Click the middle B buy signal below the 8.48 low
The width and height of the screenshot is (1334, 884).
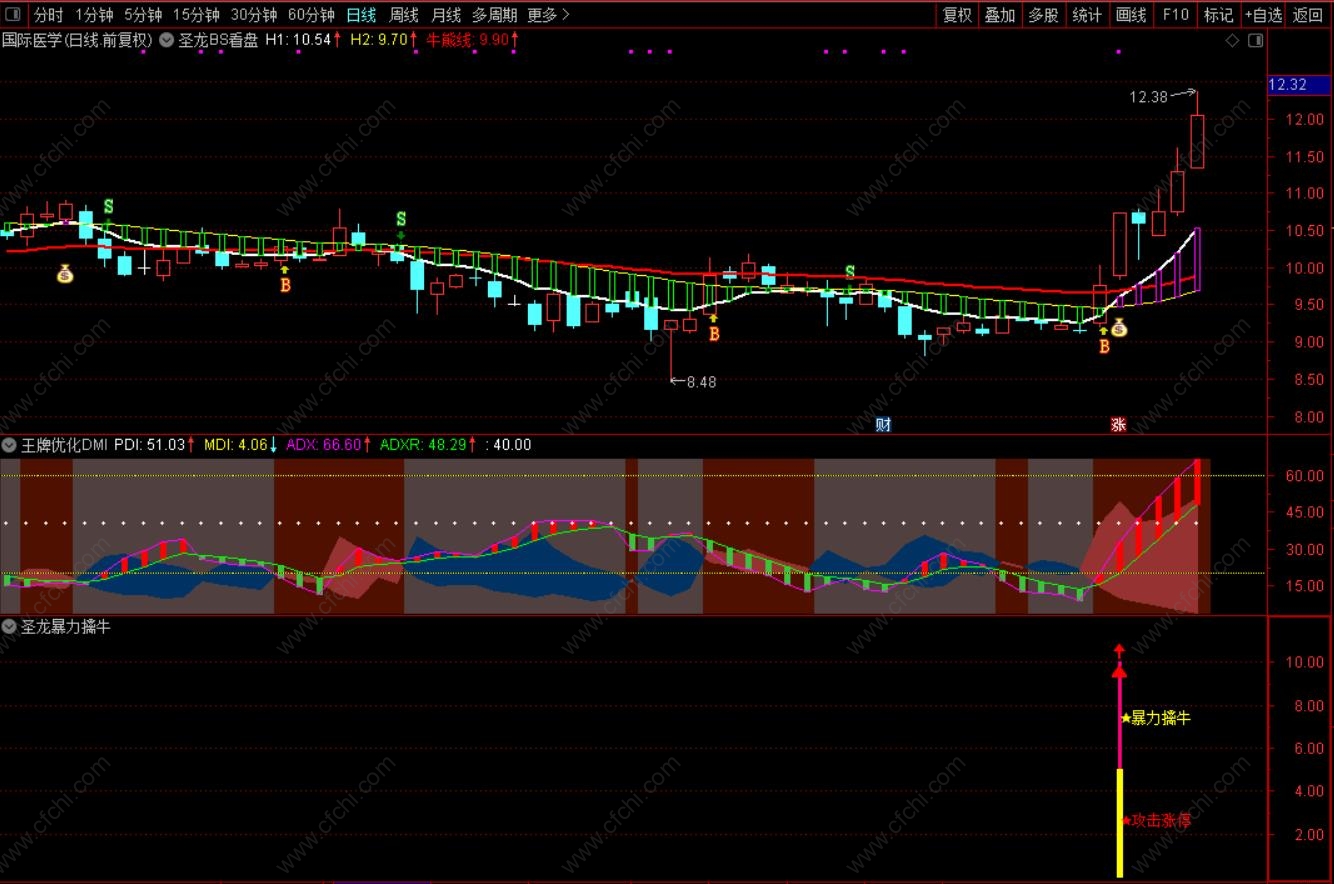coord(714,334)
